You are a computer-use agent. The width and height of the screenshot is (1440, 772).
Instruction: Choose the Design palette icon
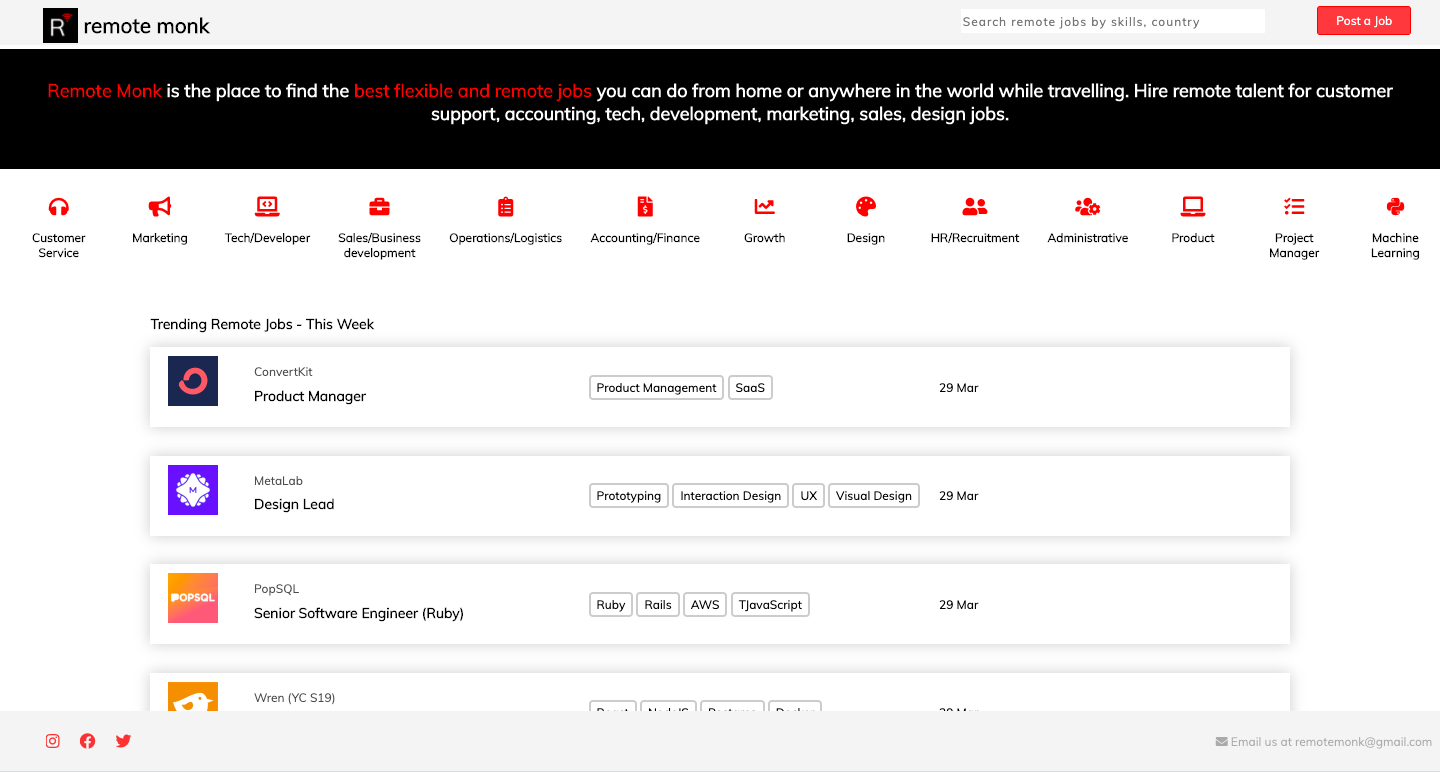point(866,207)
